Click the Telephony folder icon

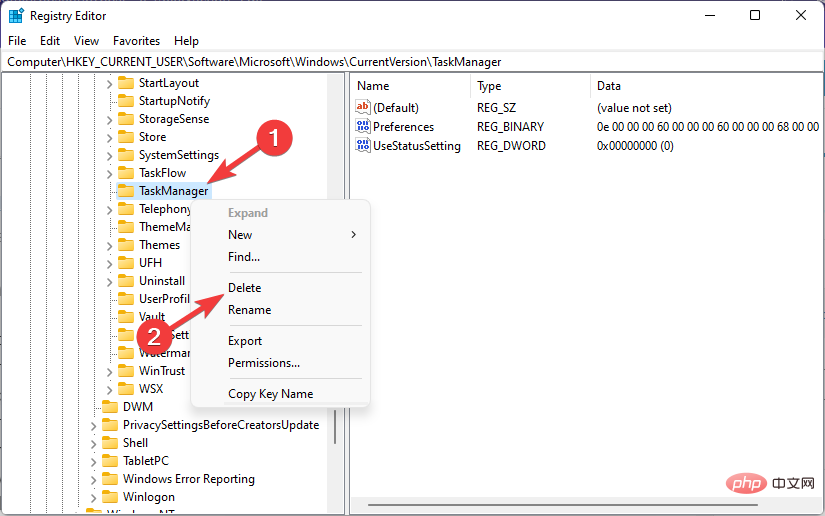pos(126,209)
